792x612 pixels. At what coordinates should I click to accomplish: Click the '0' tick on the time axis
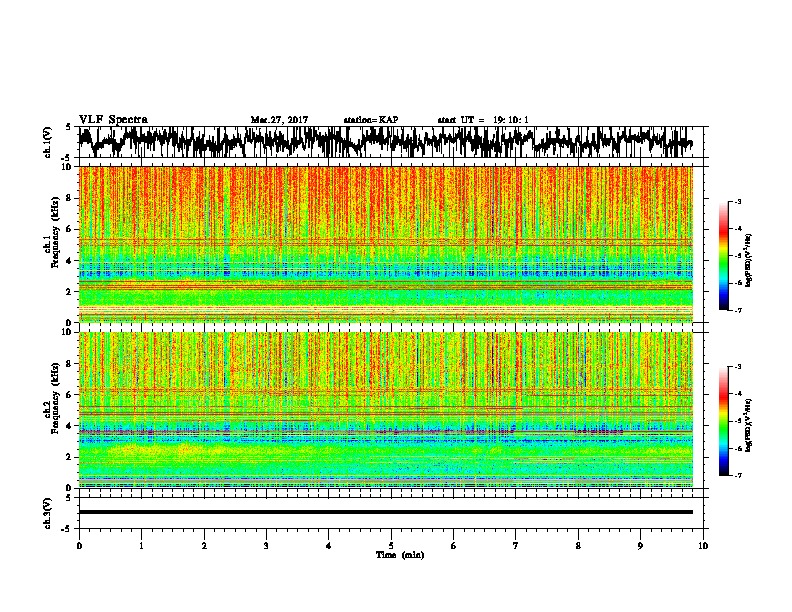79,546
